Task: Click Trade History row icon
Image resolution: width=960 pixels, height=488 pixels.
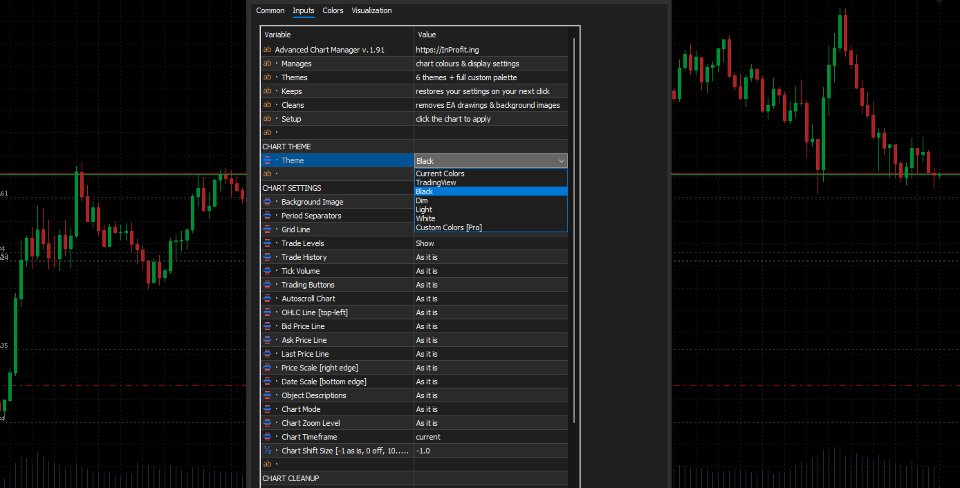Action: (267, 257)
